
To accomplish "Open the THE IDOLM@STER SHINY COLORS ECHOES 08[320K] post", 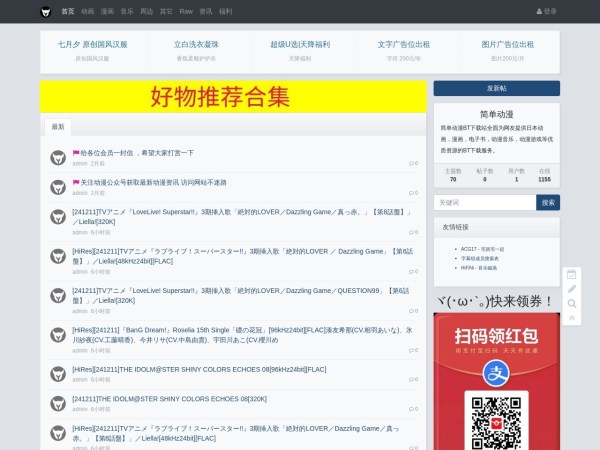I will pos(170,398).
